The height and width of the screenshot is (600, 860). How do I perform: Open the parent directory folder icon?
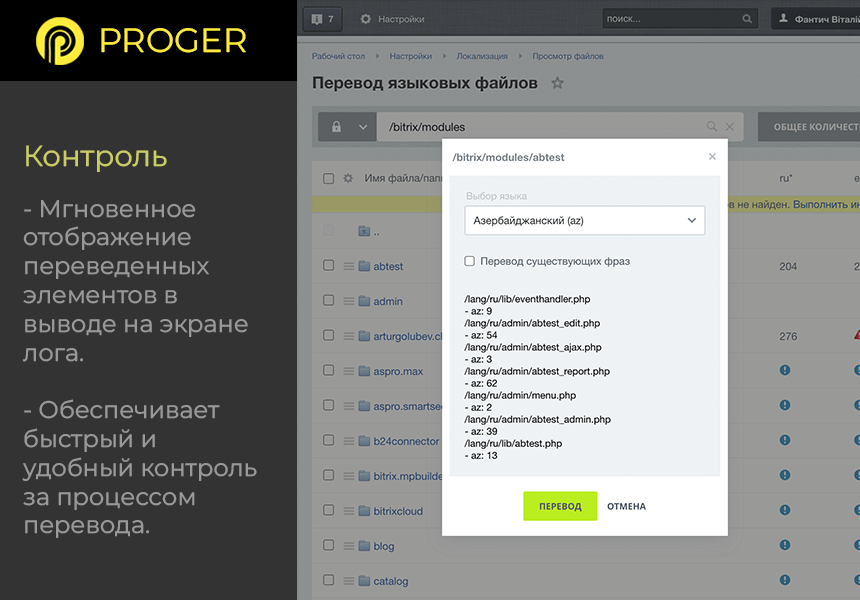click(x=364, y=231)
